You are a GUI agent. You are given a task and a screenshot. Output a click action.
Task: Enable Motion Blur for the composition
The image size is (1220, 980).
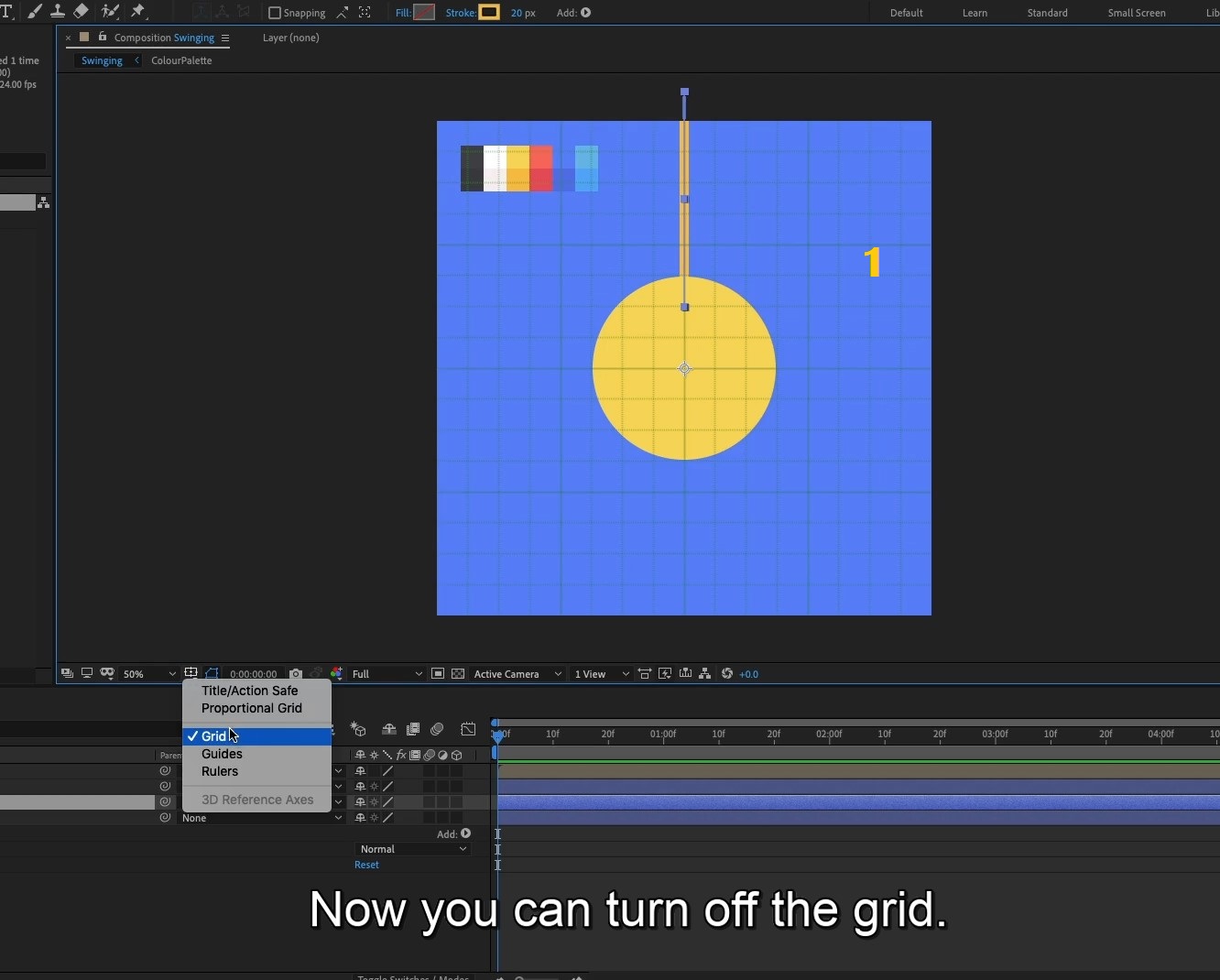(437, 729)
